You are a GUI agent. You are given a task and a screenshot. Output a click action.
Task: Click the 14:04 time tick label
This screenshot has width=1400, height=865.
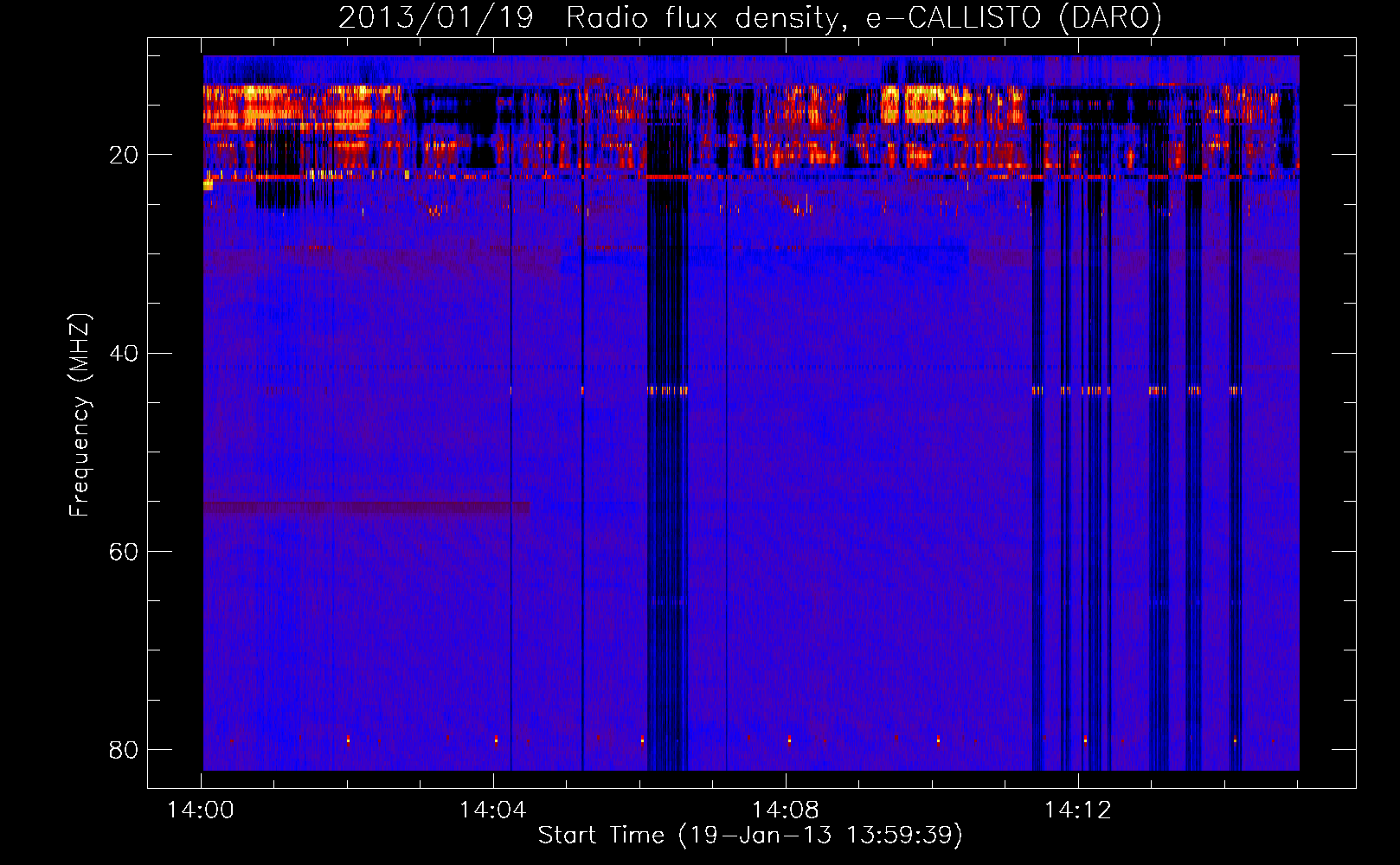[493, 811]
